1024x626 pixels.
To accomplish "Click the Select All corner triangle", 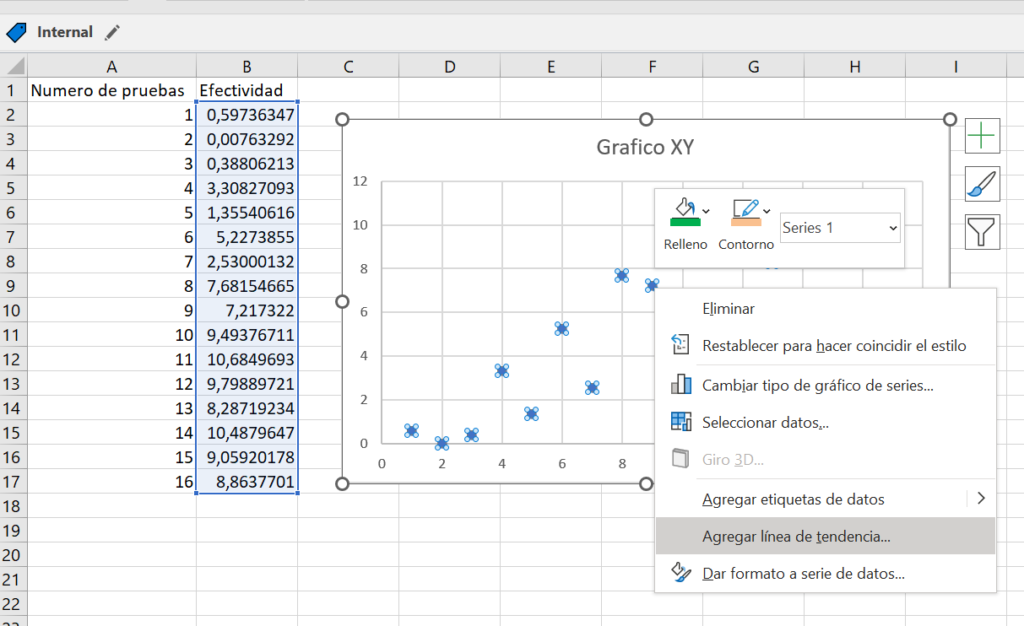I will tap(14, 66).
